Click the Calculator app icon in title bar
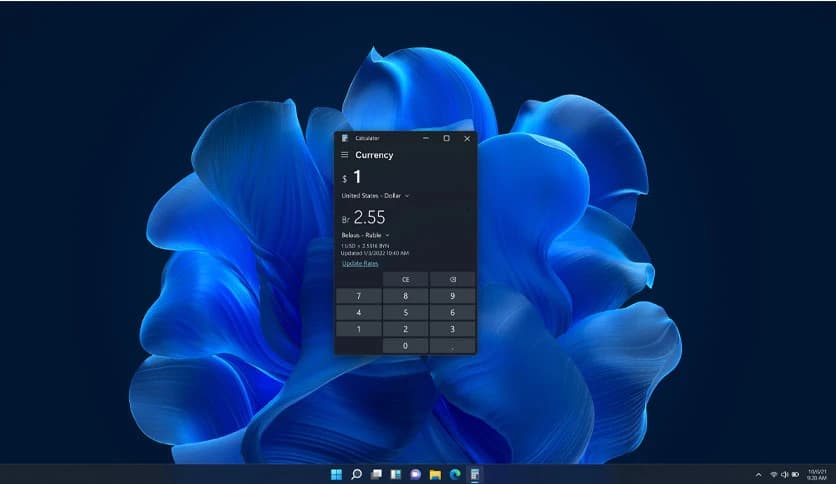This screenshot has width=836, height=484. pyautogui.click(x=345, y=138)
